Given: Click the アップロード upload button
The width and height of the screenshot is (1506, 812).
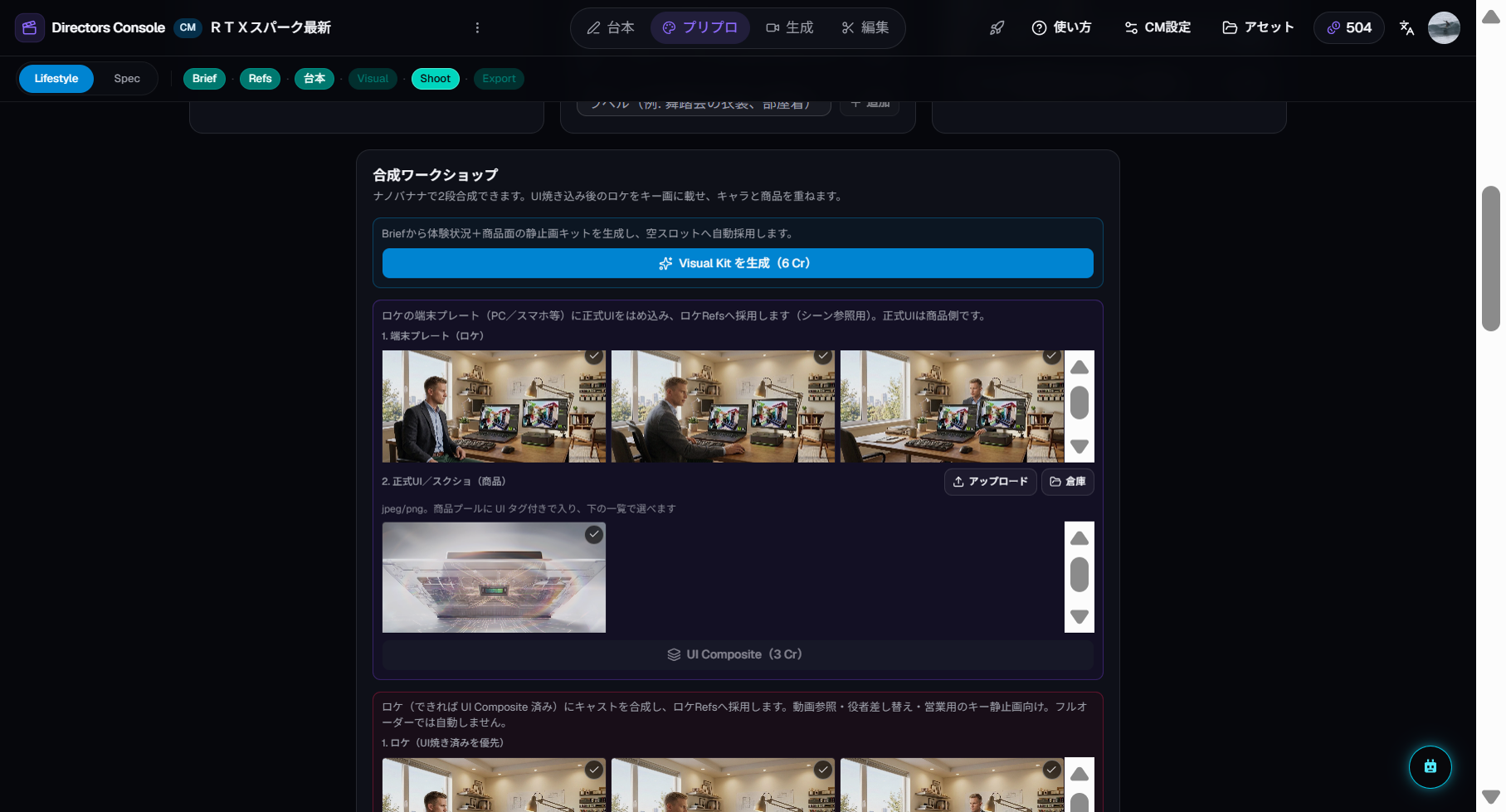Looking at the screenshot, I should coord(990,482).
